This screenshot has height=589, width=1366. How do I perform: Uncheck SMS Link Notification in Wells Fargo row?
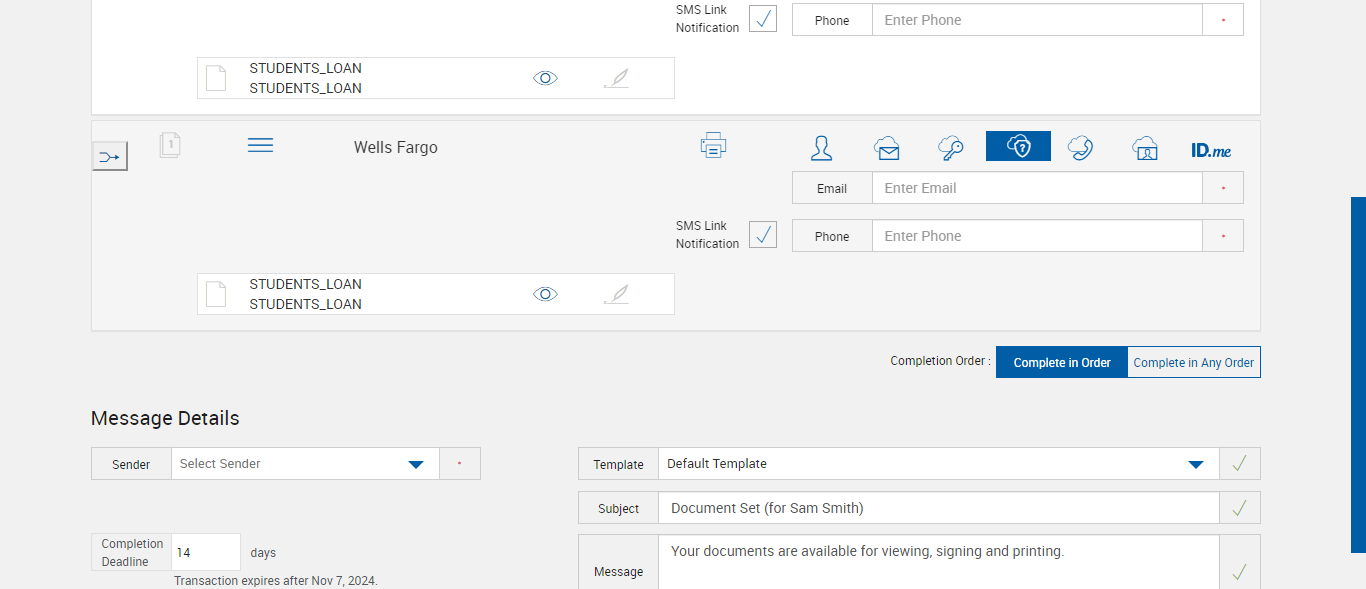coord(763,235)
